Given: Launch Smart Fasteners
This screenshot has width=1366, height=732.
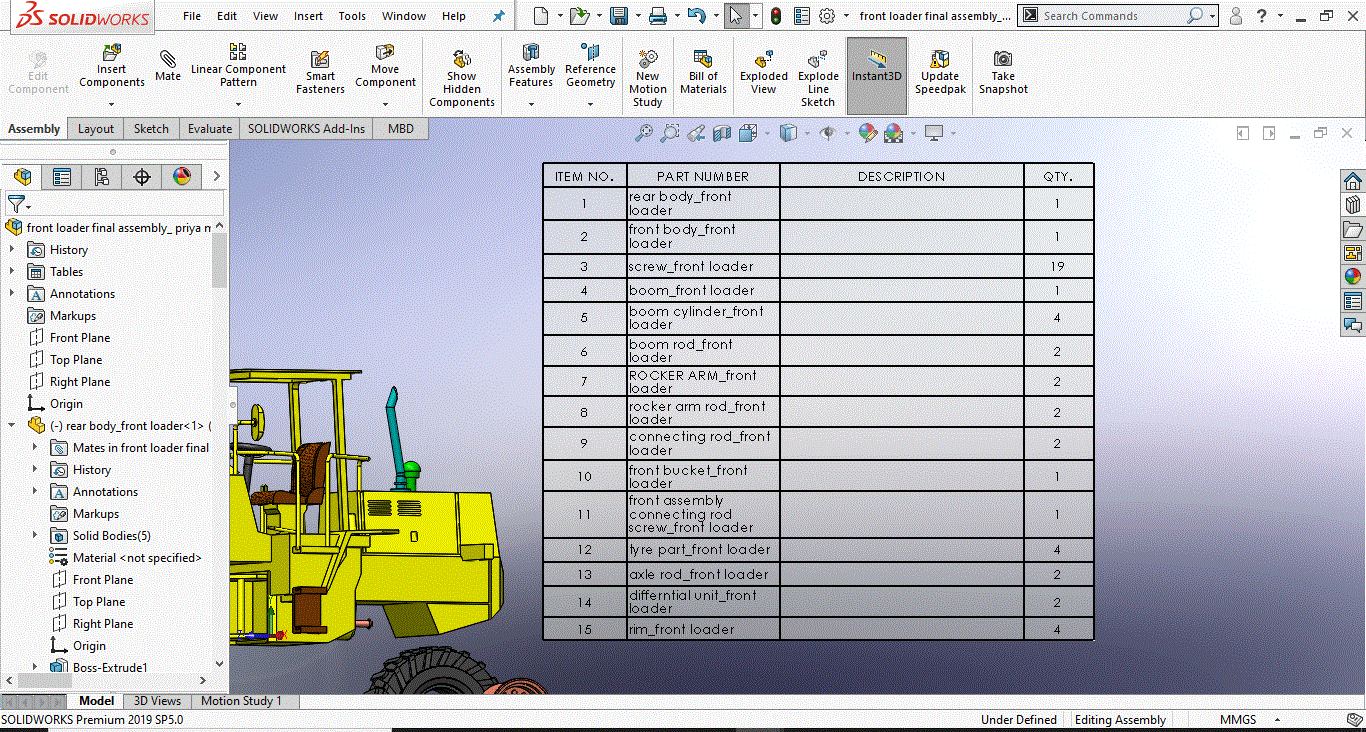Looking at the screenshot, I should coord(320,72).
